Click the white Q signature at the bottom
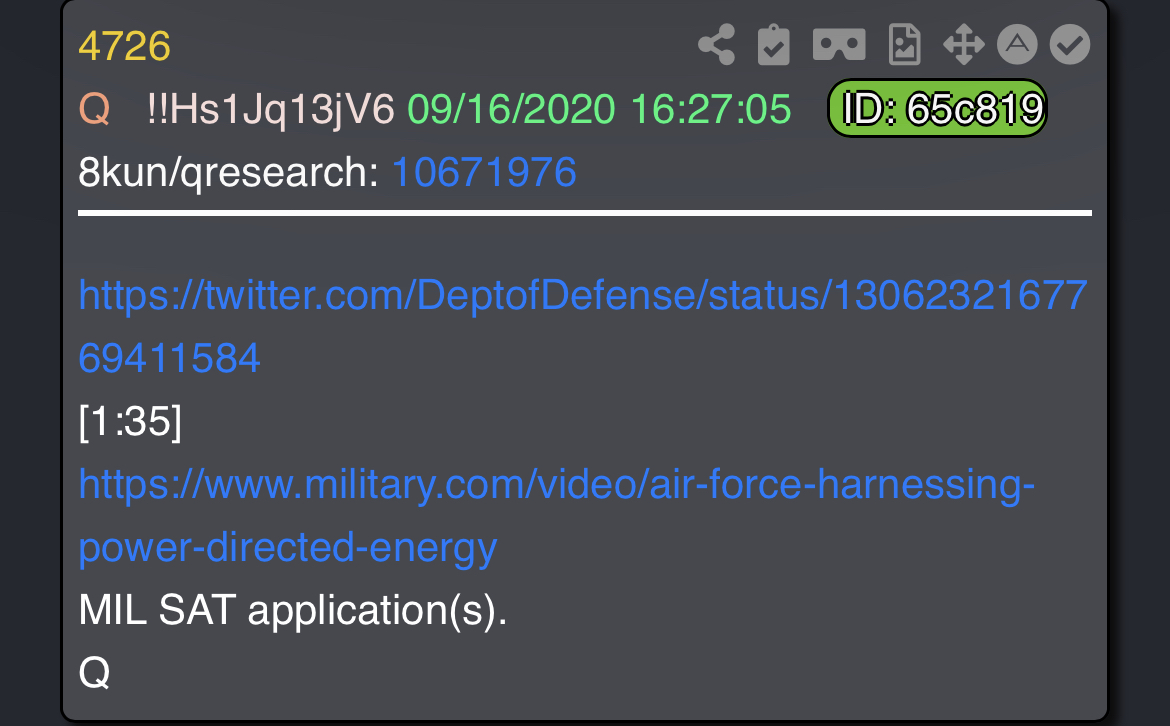The image size is (1170, 726). coord(95,673)
